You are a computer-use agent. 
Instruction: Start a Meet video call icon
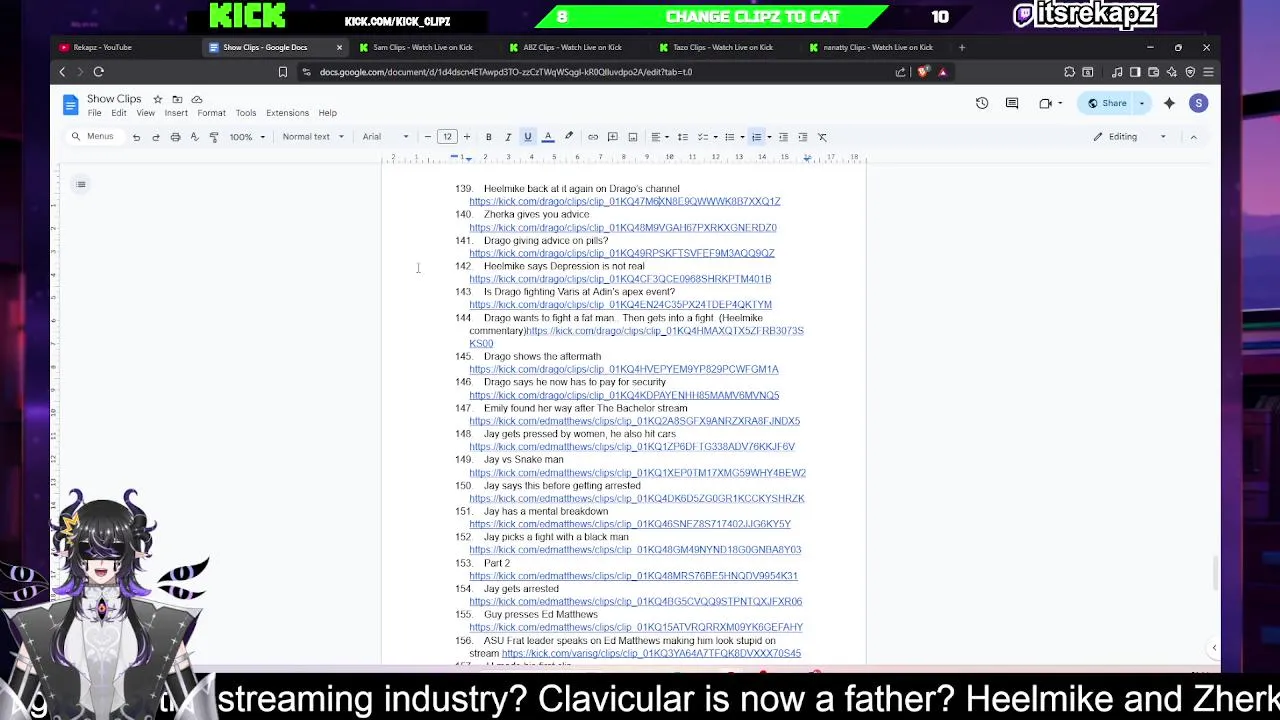coord(1046,103)
